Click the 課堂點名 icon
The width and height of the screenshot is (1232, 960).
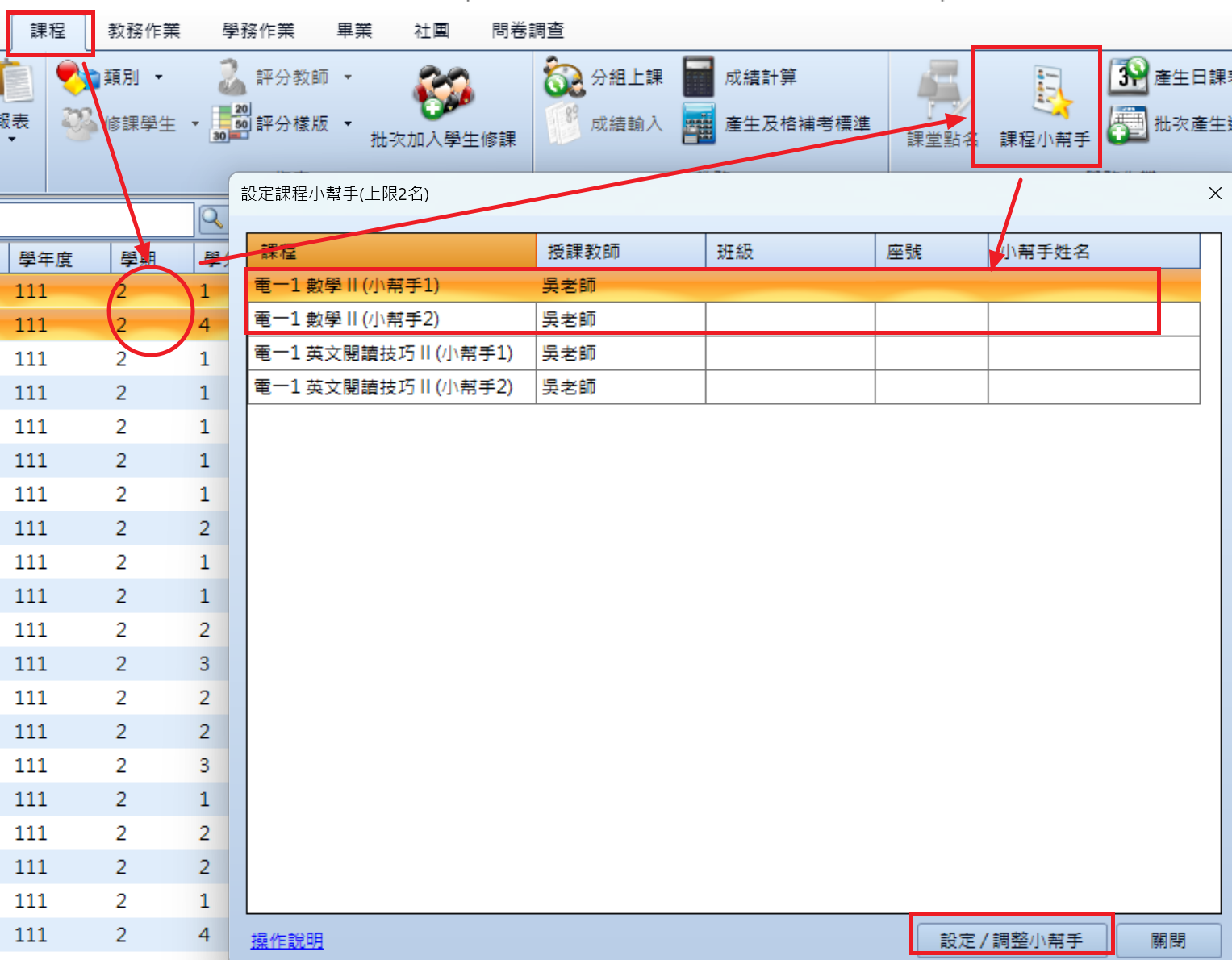click(942, 90)
